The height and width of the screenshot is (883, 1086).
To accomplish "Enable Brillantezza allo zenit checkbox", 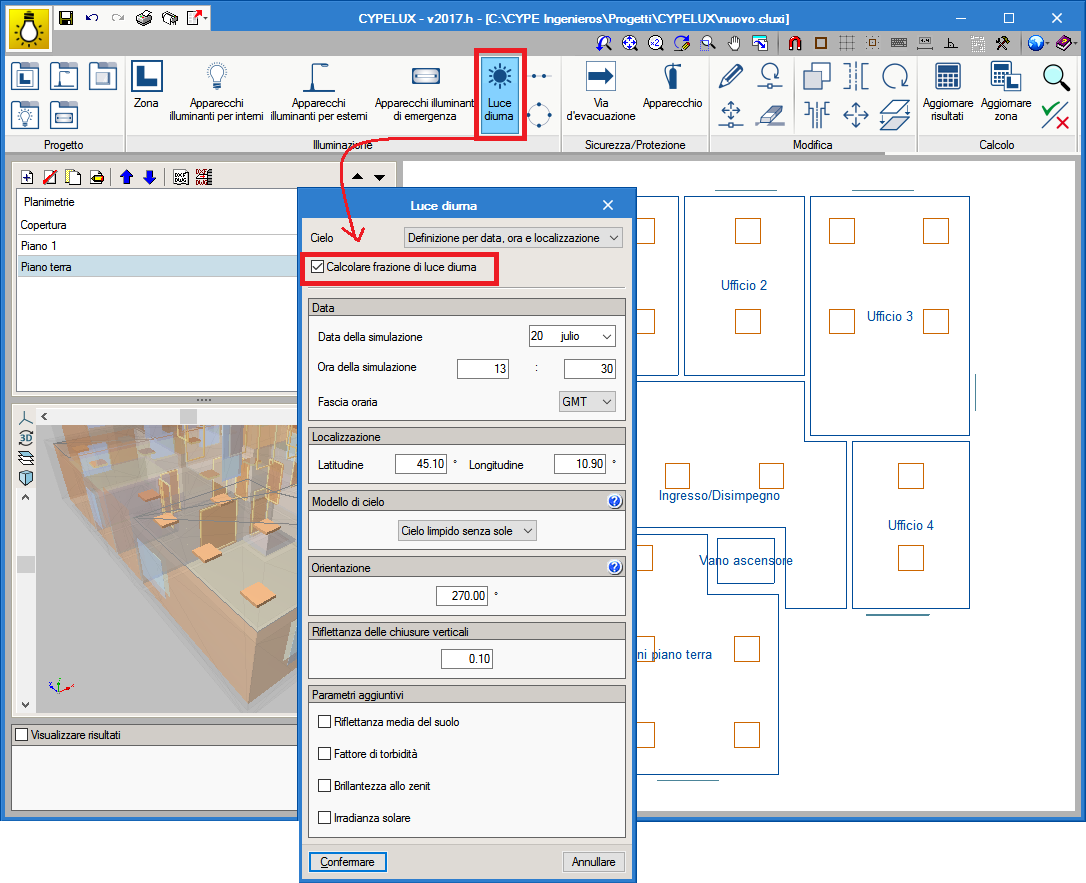I will (324, 785).
